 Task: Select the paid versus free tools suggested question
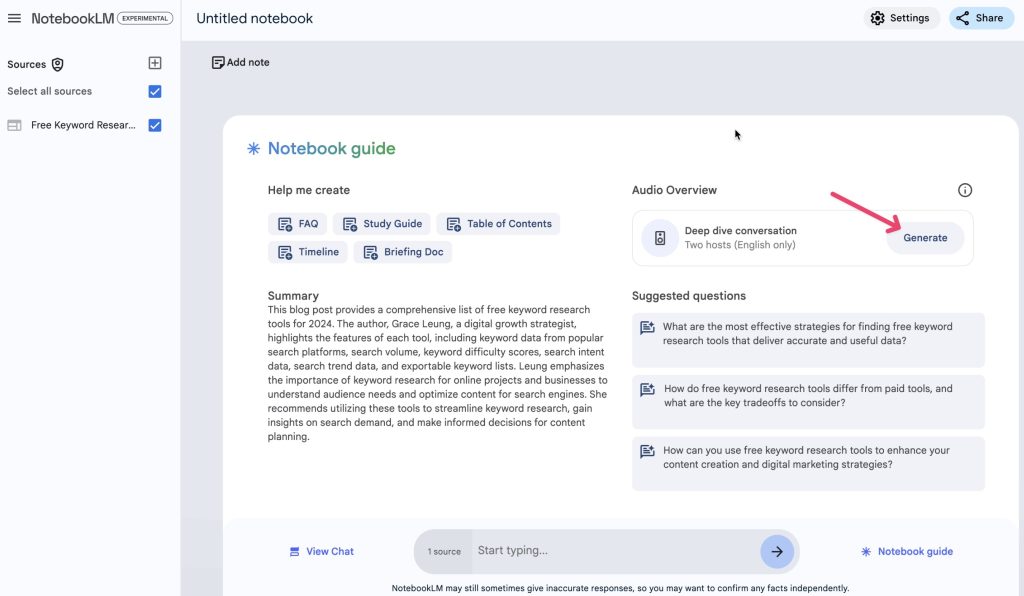tap(808, 396)
